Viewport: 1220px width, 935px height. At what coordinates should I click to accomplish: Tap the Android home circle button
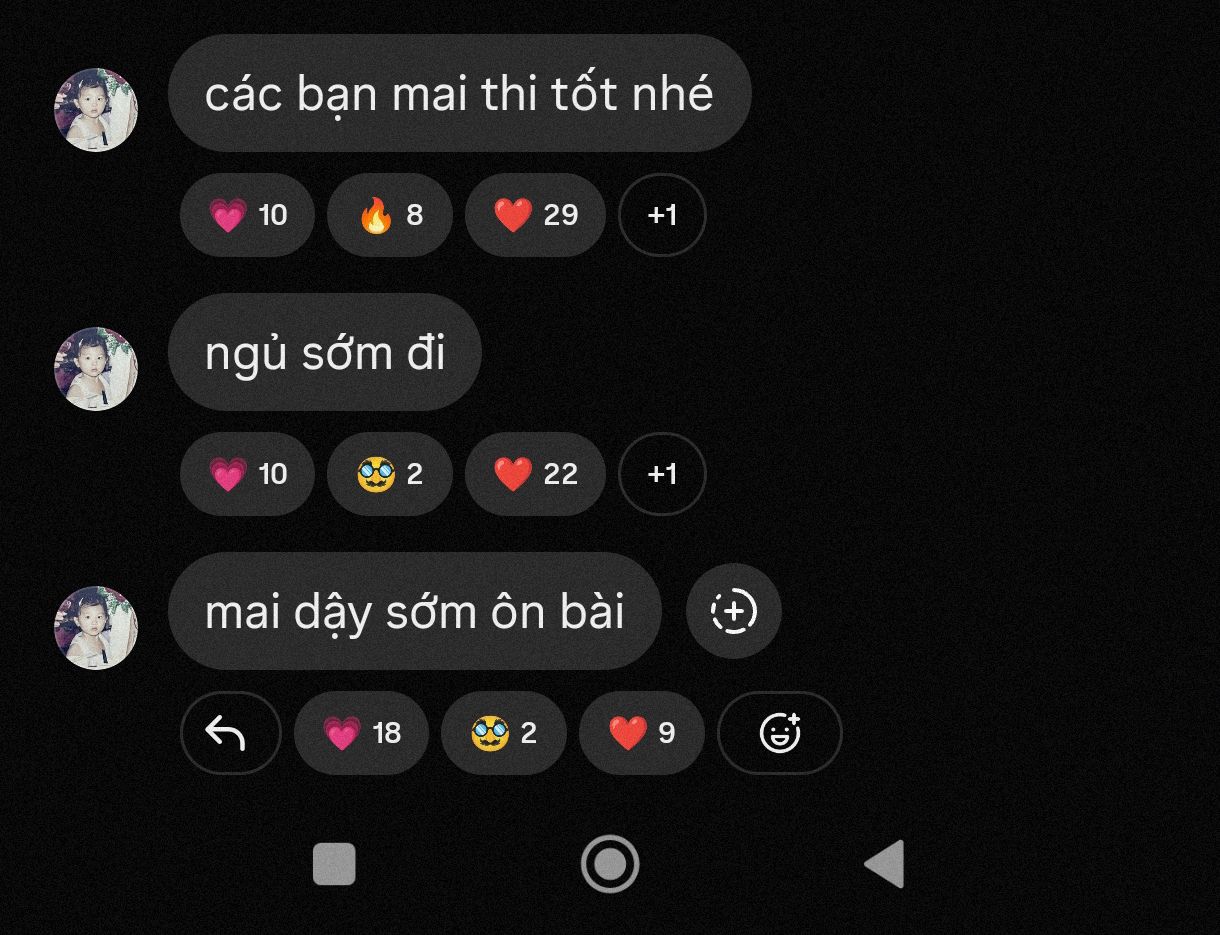pos(610,864)
